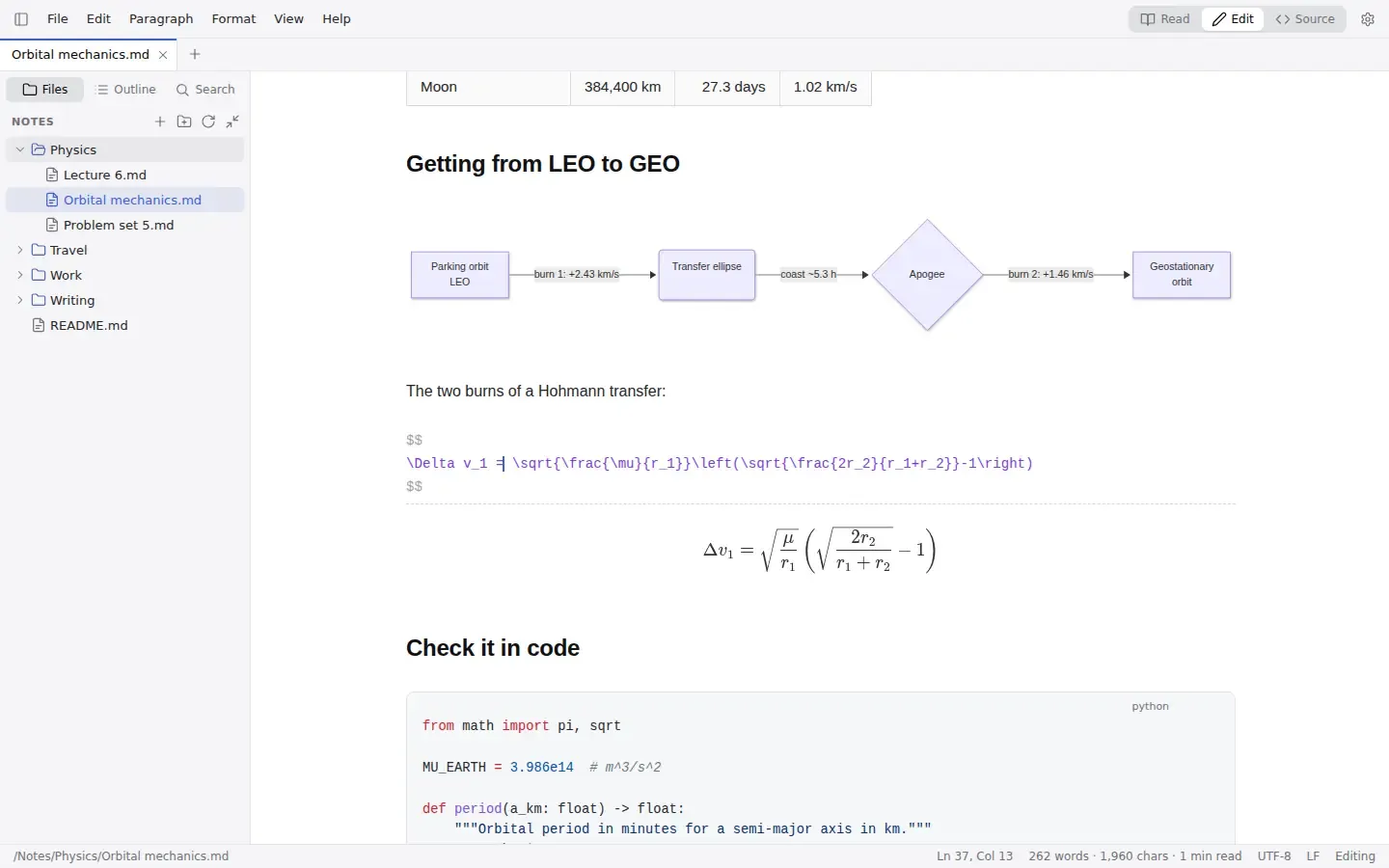Image resolution: width=1389 pixels, height=868 pixels.
Task: Click the Transfer ellipse diagram node
Action: [707, 275]
